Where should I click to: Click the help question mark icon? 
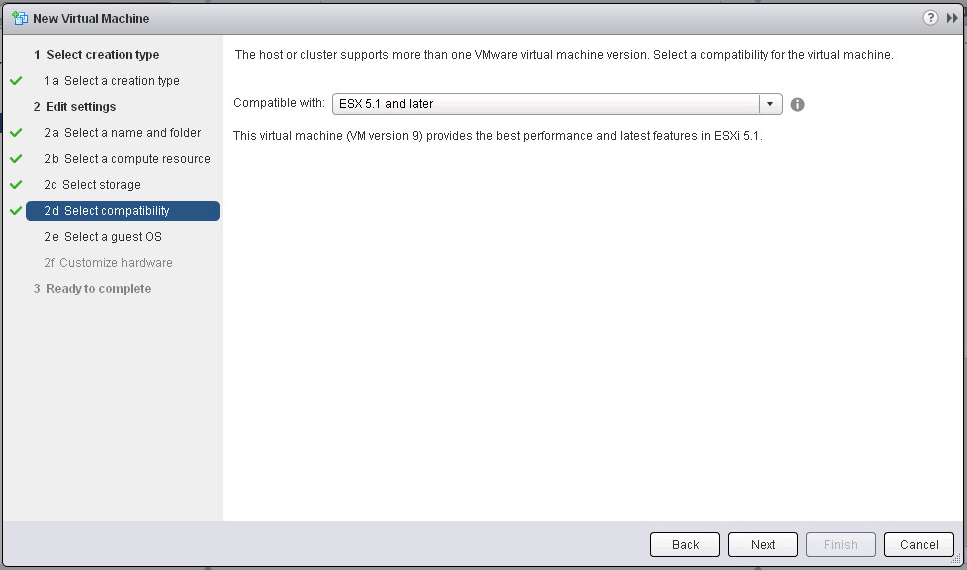click(x=930, y=18)
